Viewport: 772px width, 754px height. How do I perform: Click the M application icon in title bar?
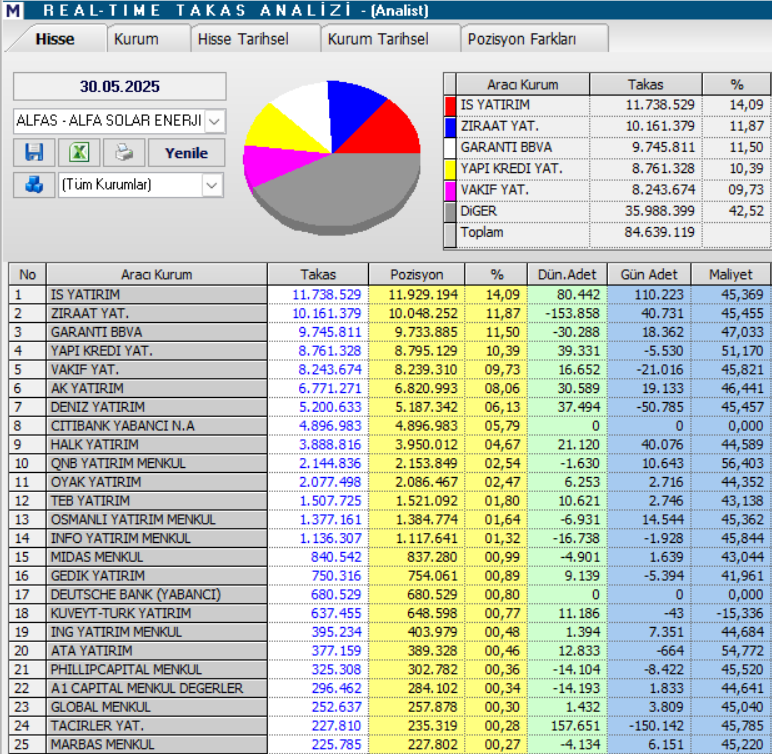[x=12, y=11]
